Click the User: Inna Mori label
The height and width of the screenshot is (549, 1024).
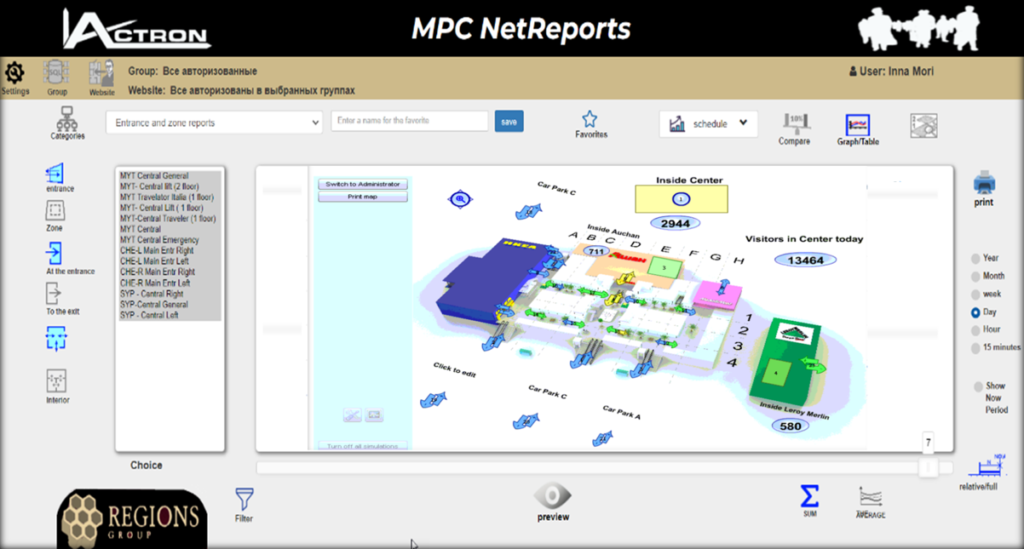tap(891, 71)
